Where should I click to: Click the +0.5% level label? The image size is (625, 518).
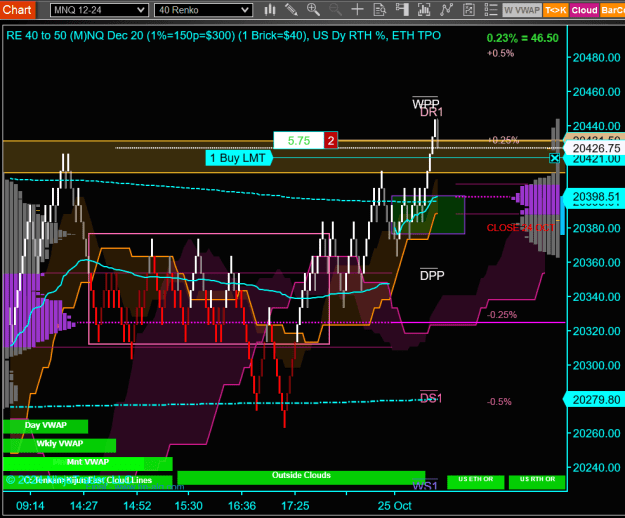tap(501, 53)
